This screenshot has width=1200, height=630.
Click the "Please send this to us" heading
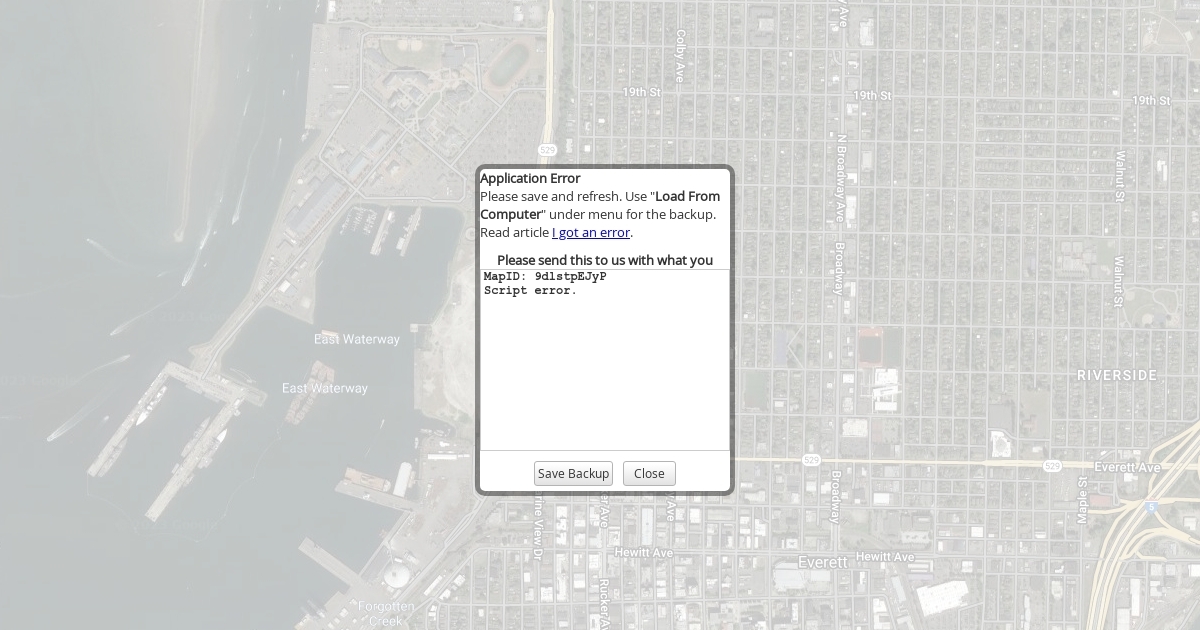[x=605, y=260]
